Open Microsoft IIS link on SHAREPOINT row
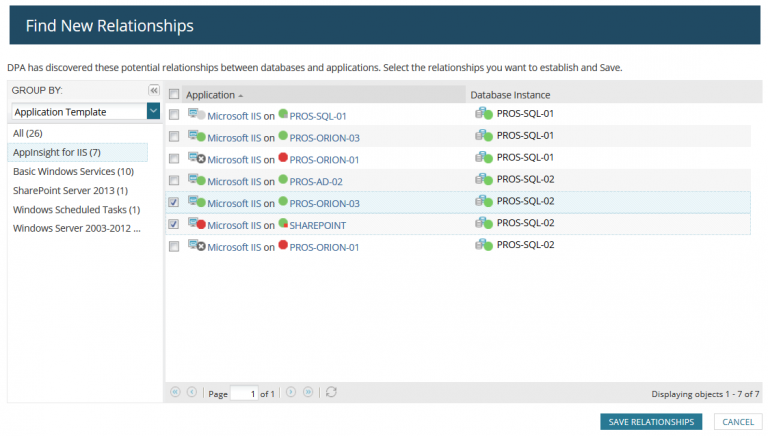 coord(234,225)
